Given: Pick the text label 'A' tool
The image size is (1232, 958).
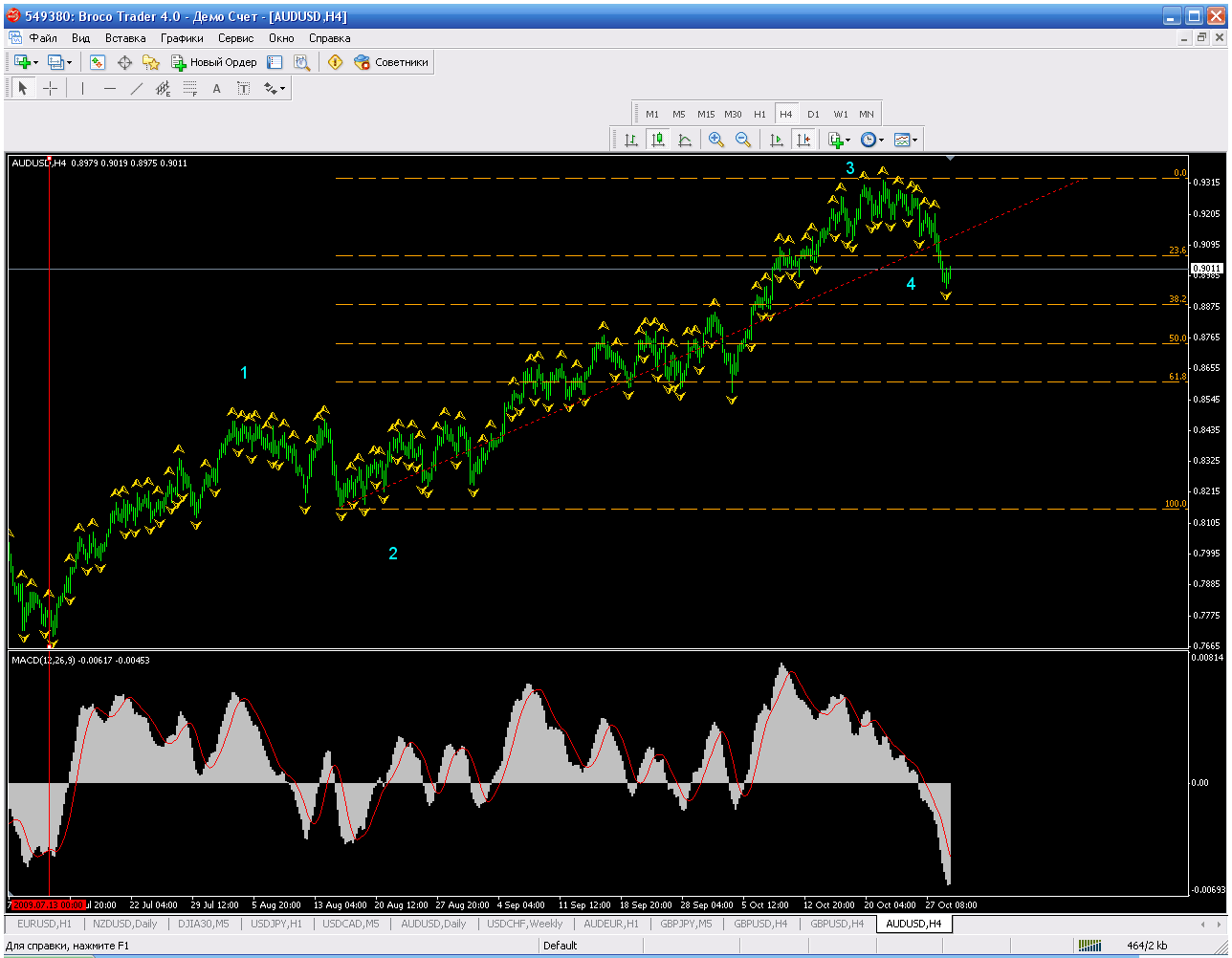Looking at the screenshot, I should [216, 89].
